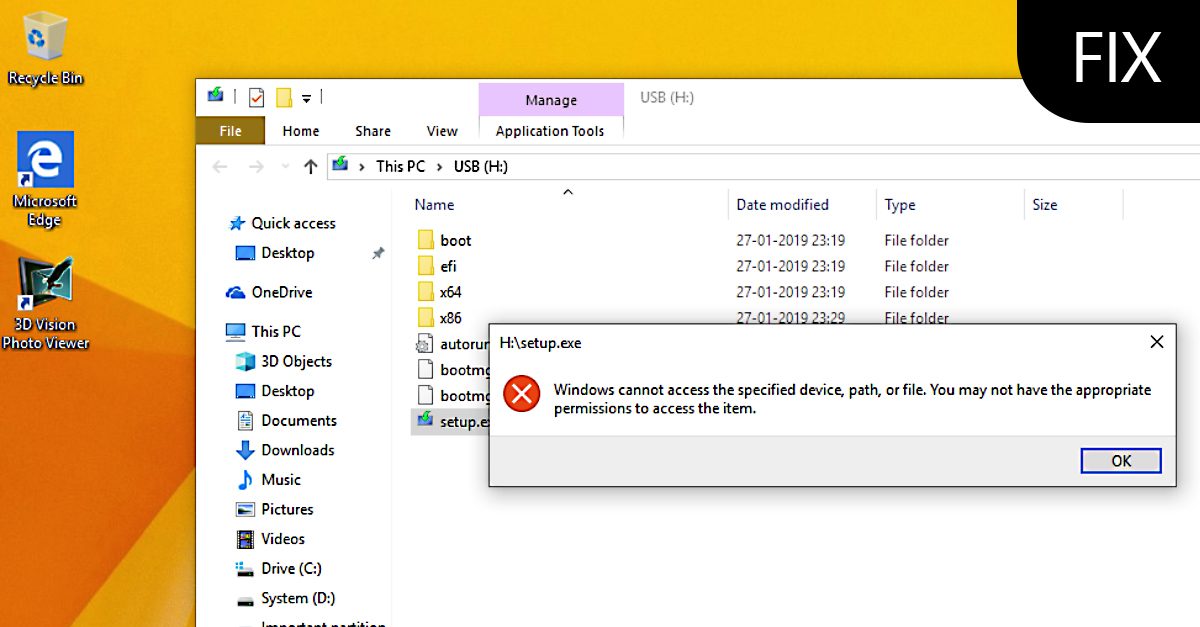This screenshot has height=627, width=1200.
Task: Open the recent locations dropdown beside navigation arrows
Action: (x=284, y=166)
